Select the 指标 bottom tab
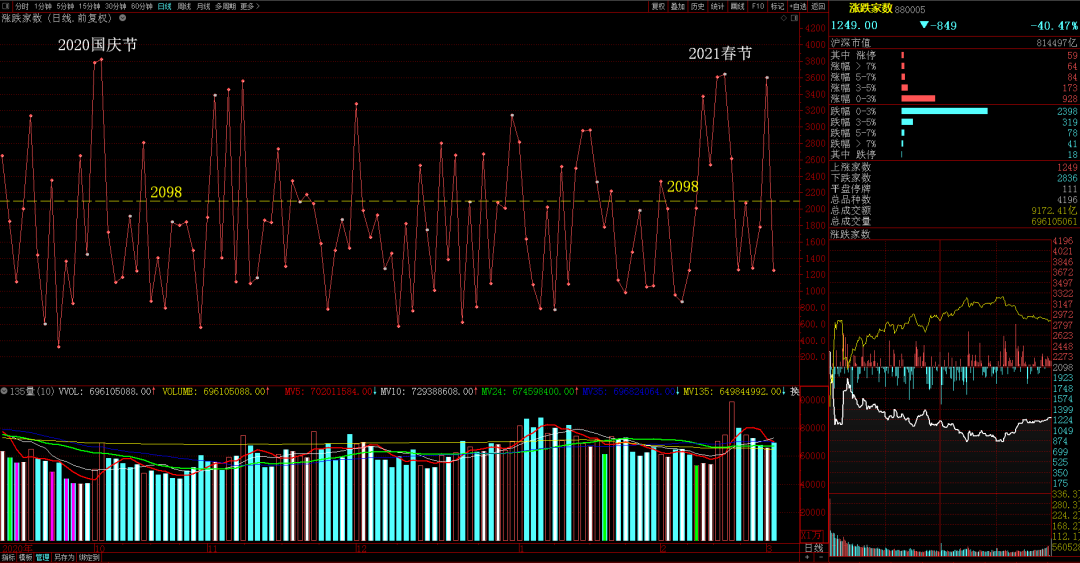The width and height of the screenshot is (1080, 563). (8, 557)
